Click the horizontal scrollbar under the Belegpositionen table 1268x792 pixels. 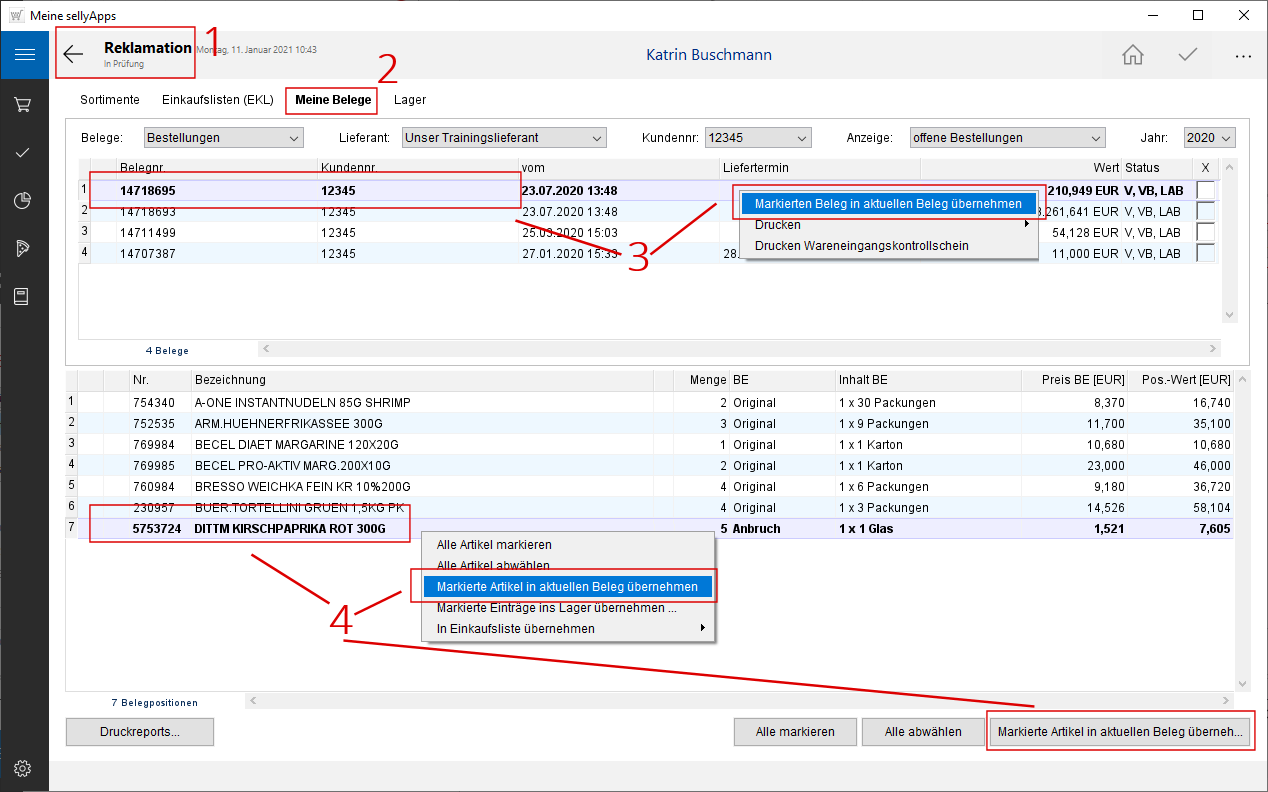coord(740,702)
